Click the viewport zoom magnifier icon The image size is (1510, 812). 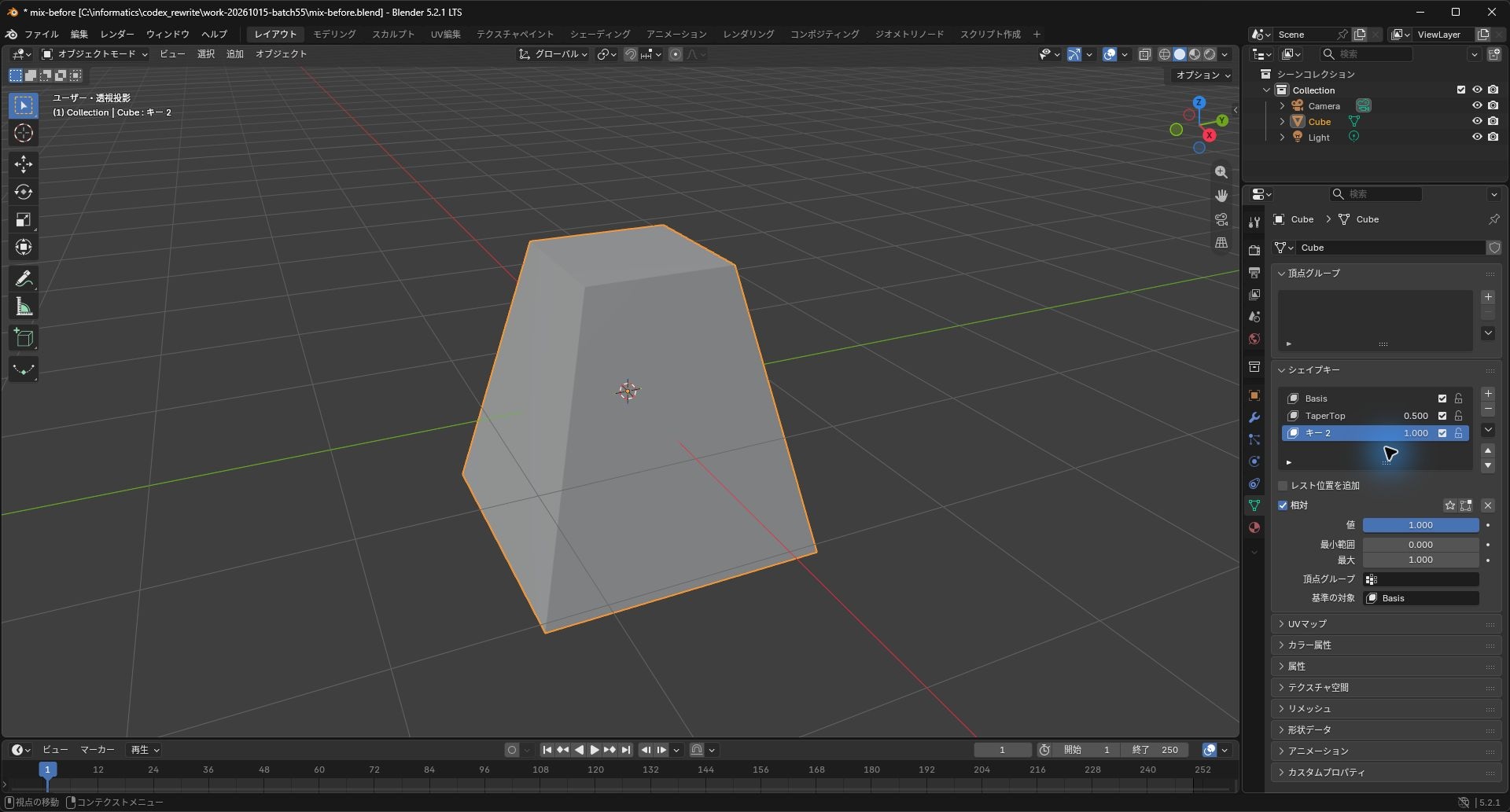point(1221,172)
